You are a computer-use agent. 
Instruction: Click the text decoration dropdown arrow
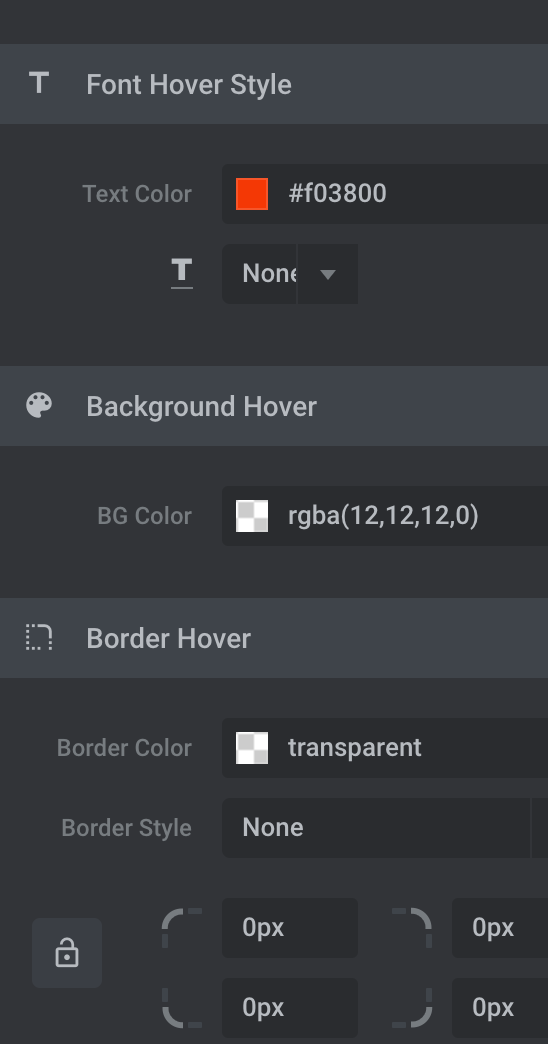[x=328, y=274]
